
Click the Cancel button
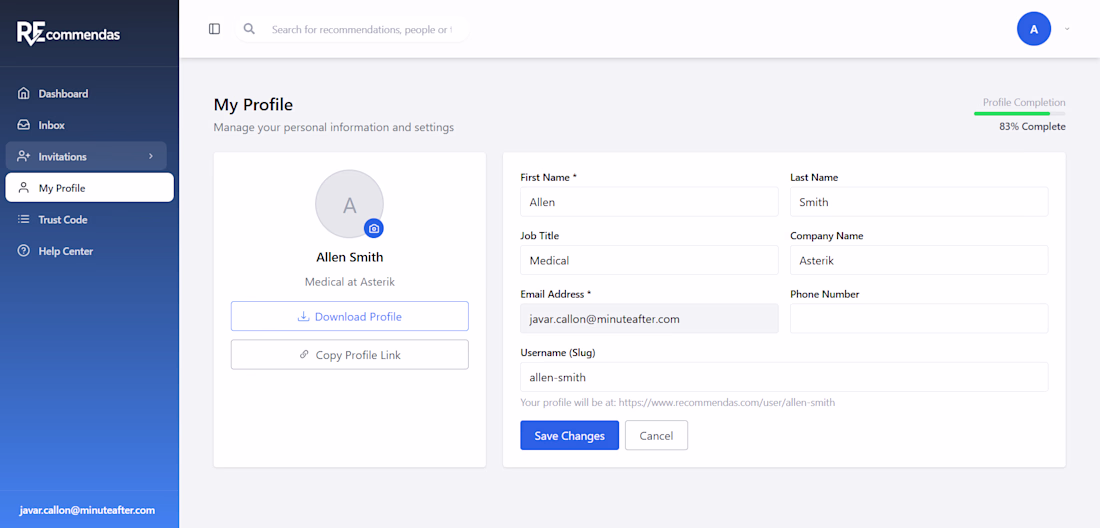[656, 435]
